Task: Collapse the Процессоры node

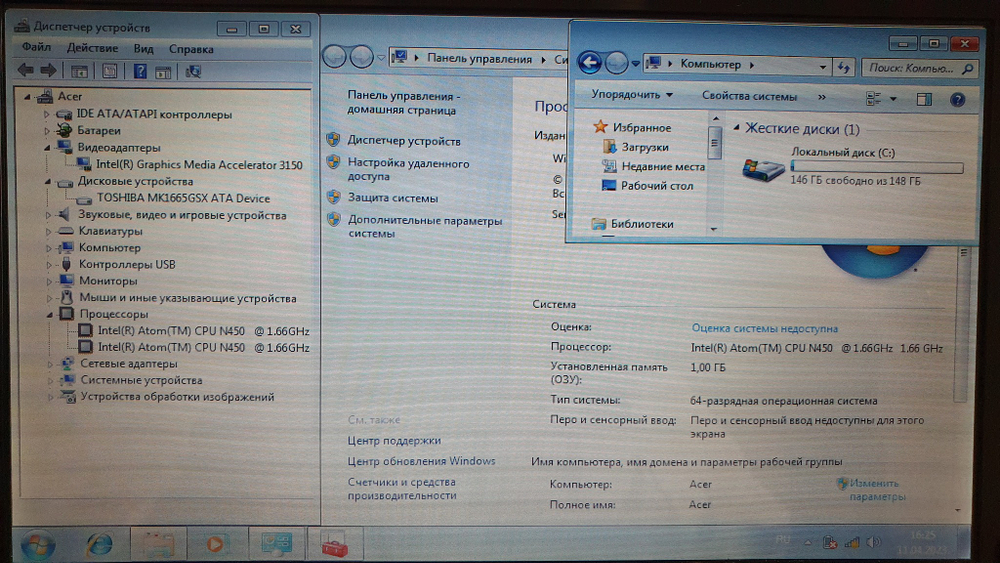Action: 50,314
